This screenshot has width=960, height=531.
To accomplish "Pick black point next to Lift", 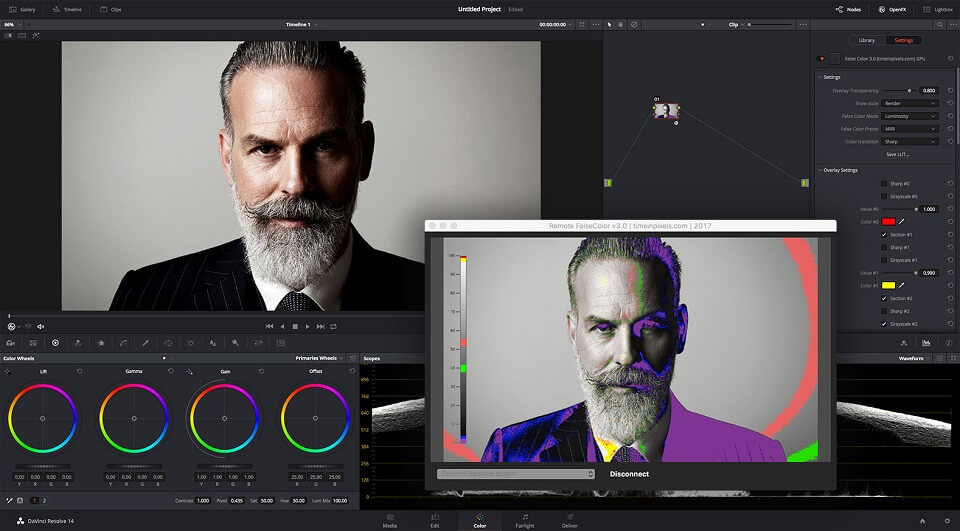I will point(7,371).
